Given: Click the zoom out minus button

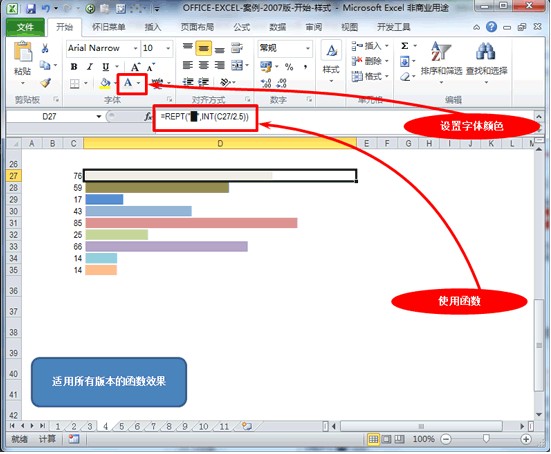Looking at the screenshot, I should coord(446,439).
